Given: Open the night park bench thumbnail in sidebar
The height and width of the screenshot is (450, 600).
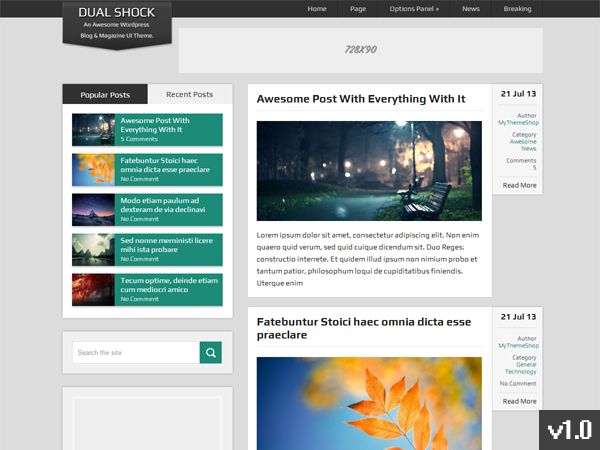Looking at the screenshot, I should click(92, 130).
